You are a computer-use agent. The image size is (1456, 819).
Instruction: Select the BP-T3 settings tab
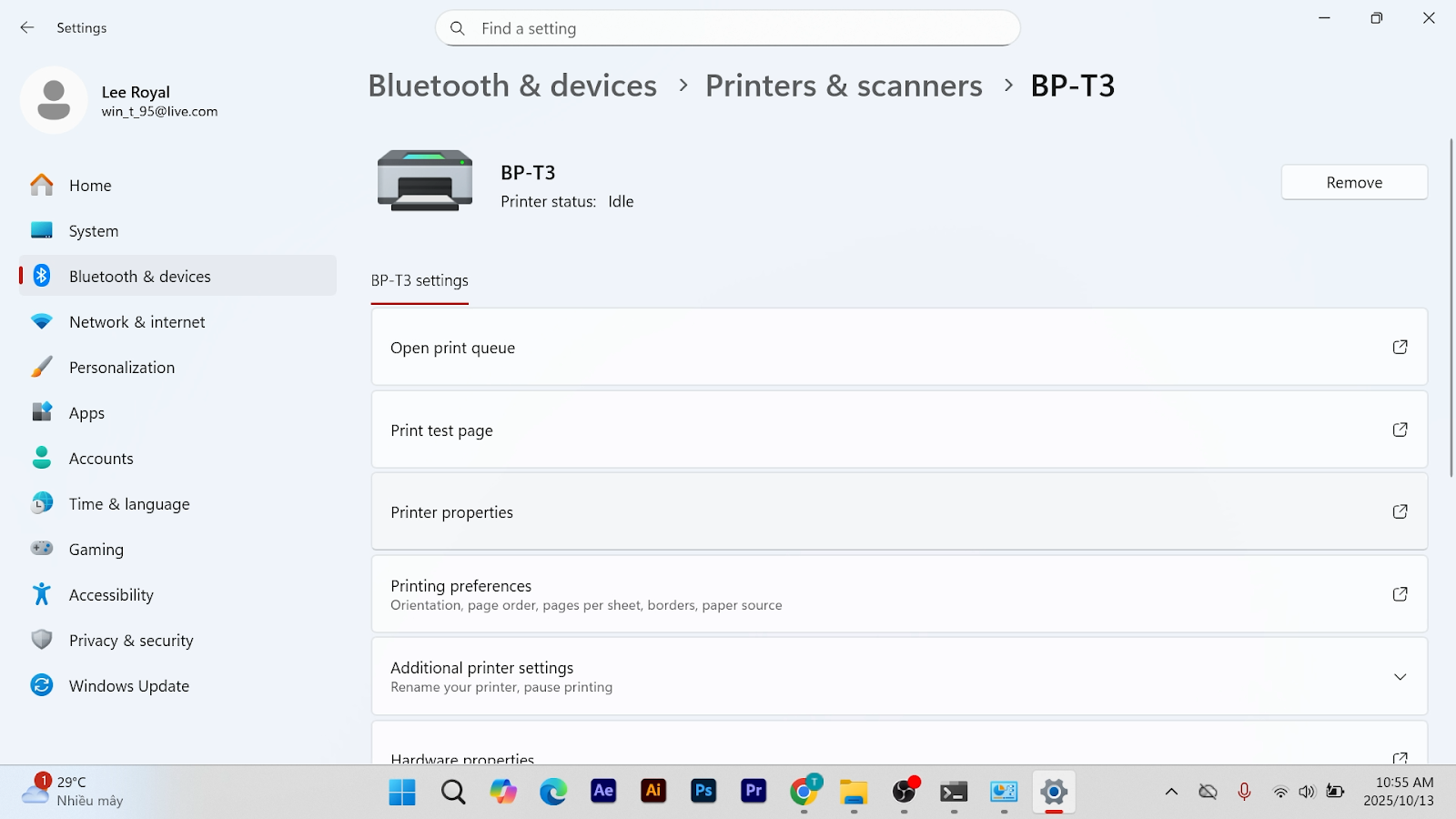point(420,280)
